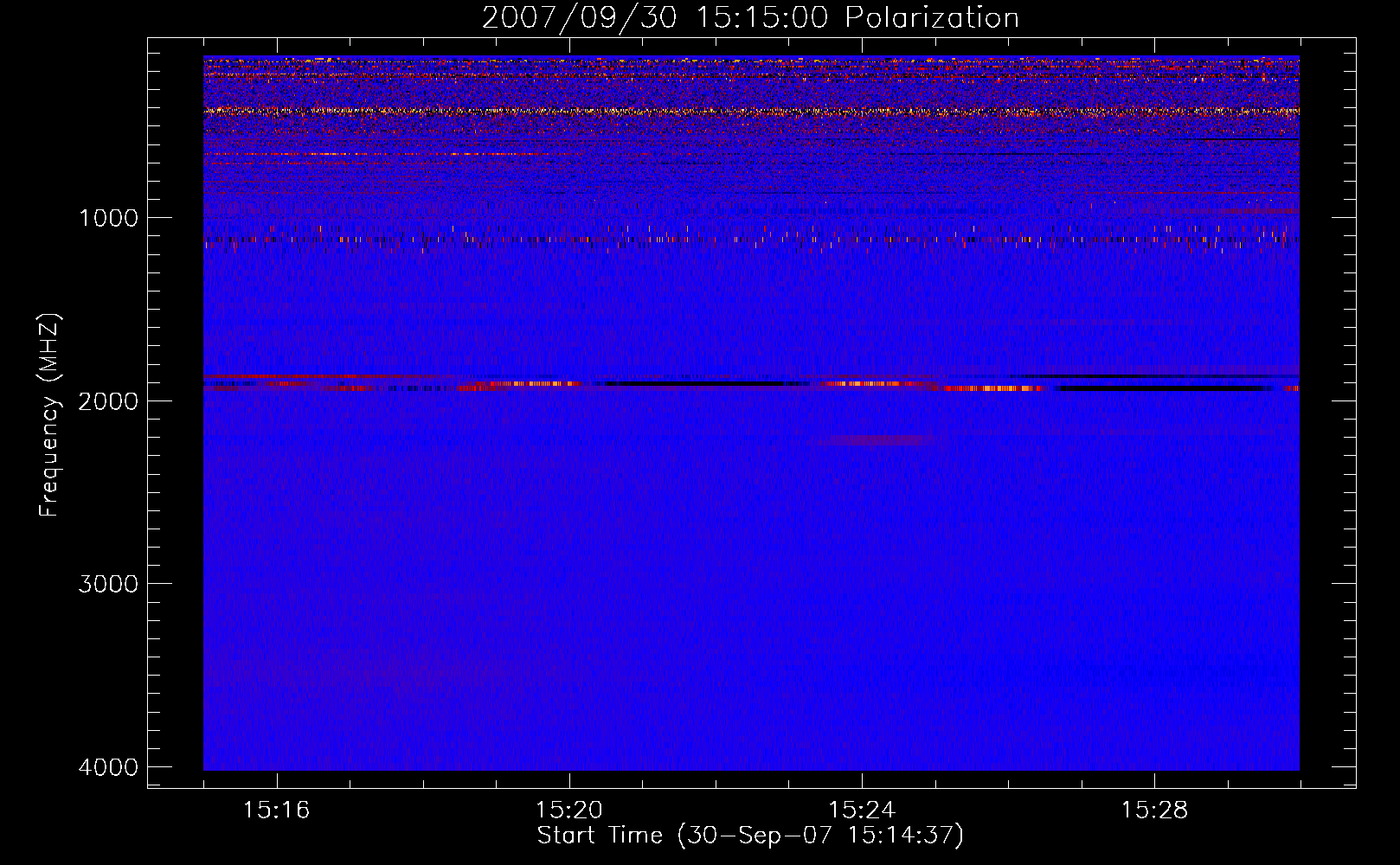Click the 'Frequency (MHZ)' axis label
The width and height of the screenshot is (1400, 865).
(x=49, y=415)
